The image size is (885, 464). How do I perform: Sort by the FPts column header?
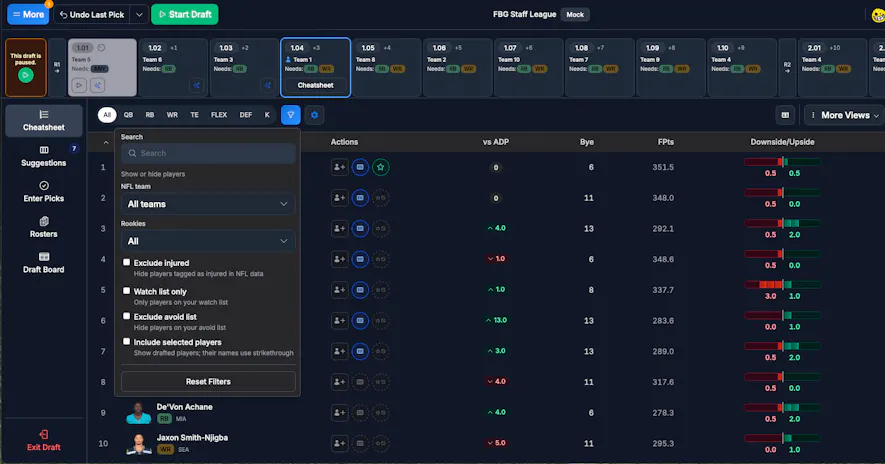point(665,142)
